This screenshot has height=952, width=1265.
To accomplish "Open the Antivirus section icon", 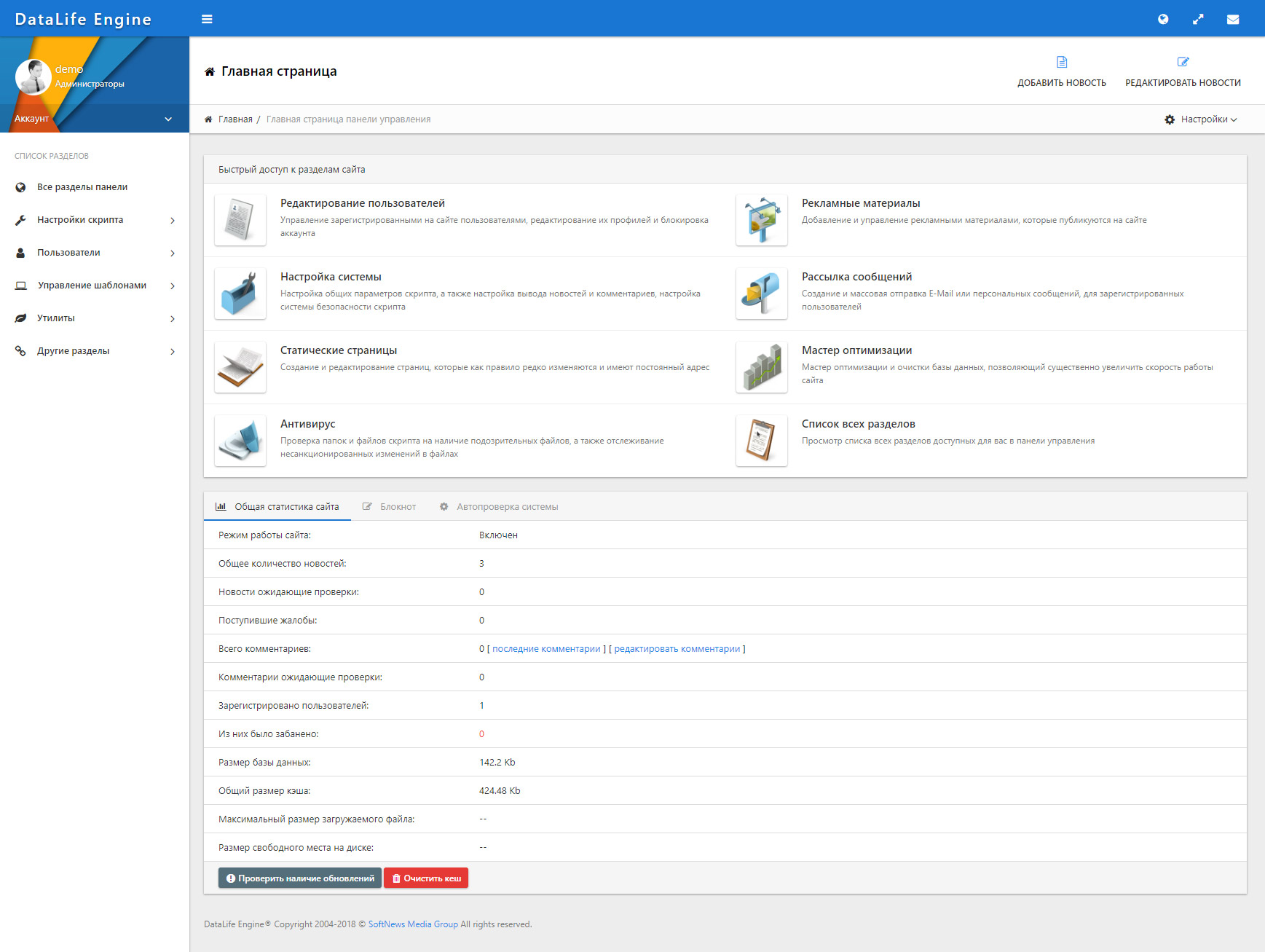I will pyautogui.click(x=240, y=441).
